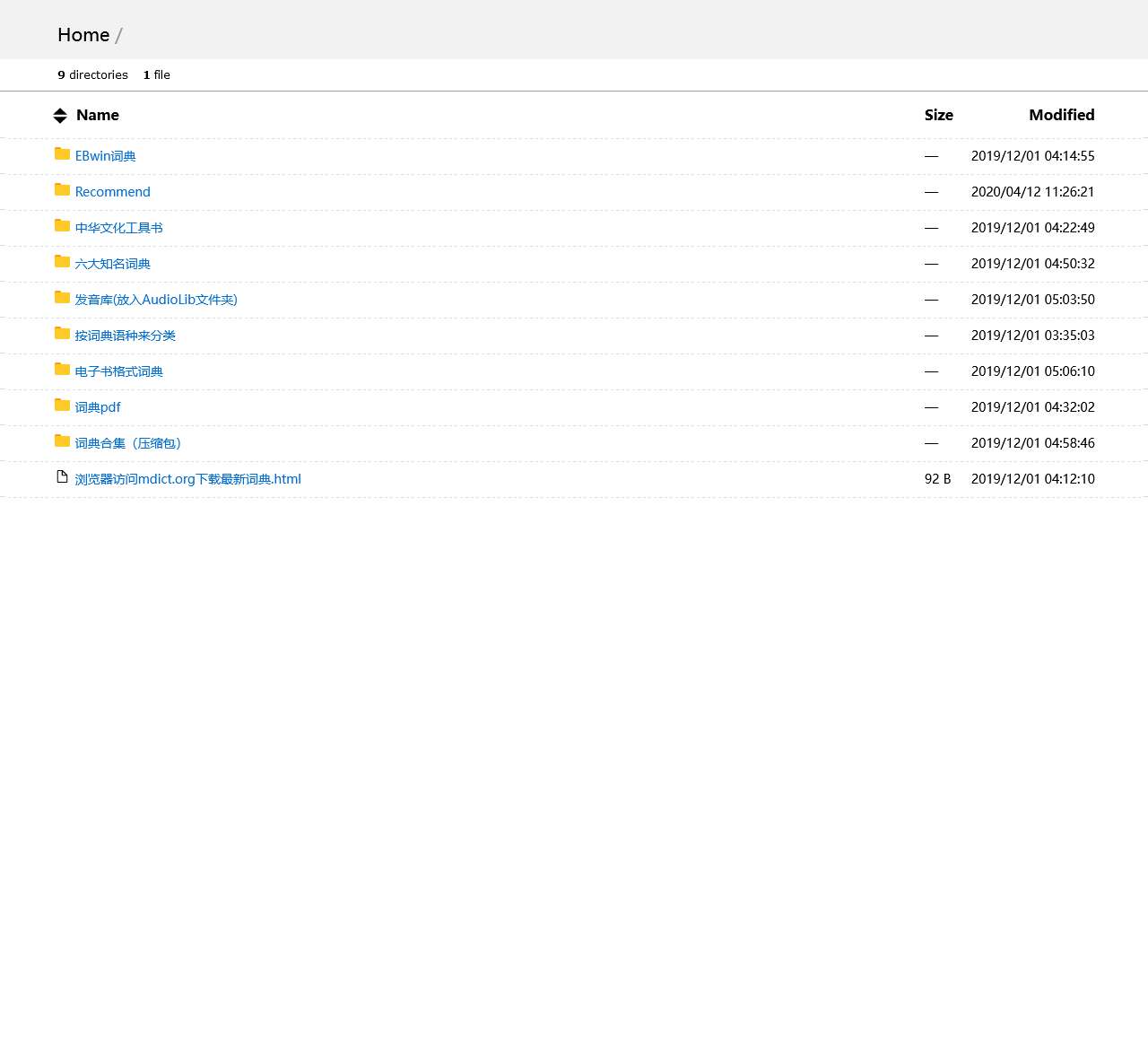Sort listing by Modified column header
Viewport: 1148px width, 1047px height.
coord(1062,115)
